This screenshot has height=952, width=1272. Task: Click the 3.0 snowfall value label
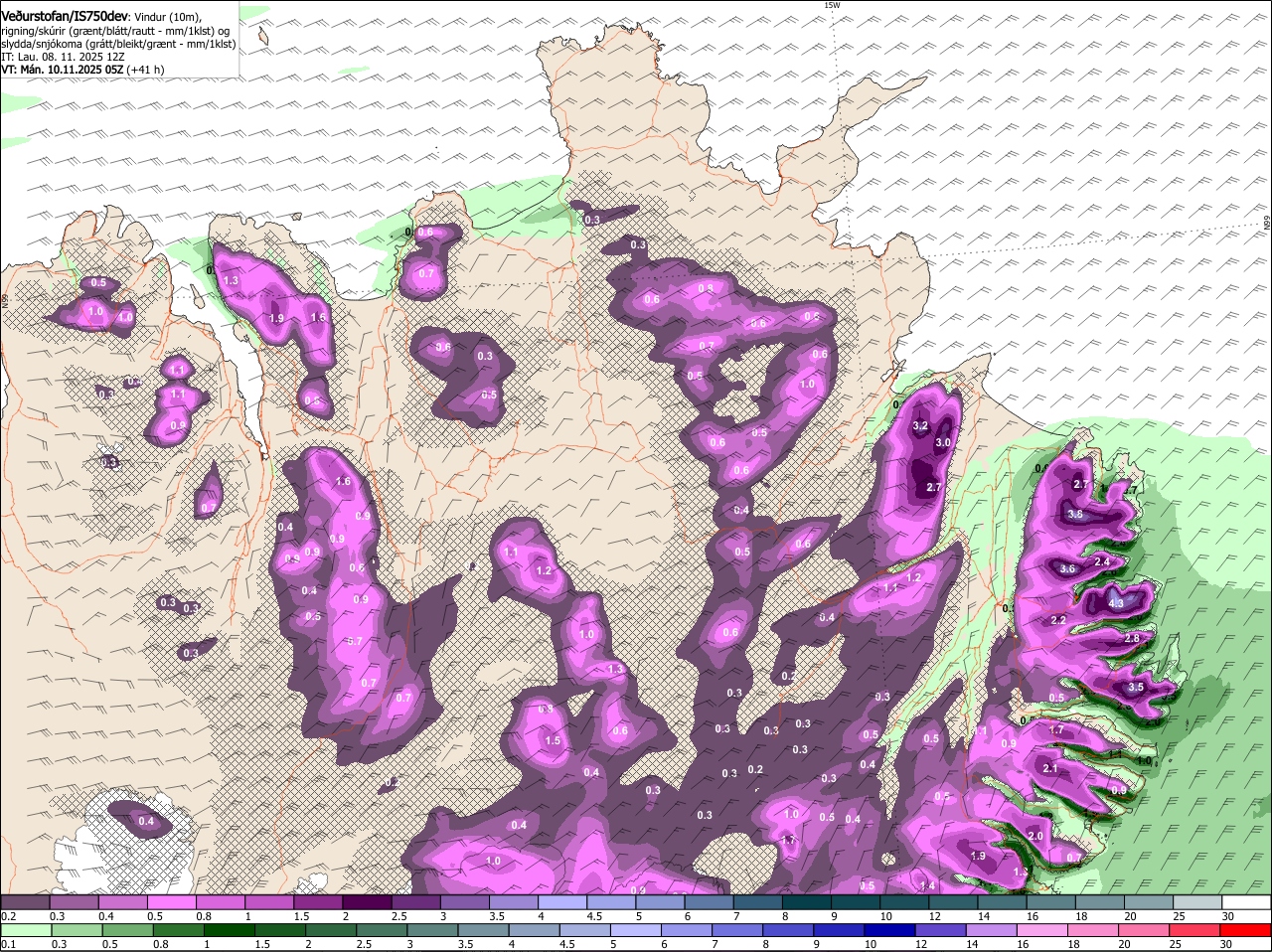[943, 442]
